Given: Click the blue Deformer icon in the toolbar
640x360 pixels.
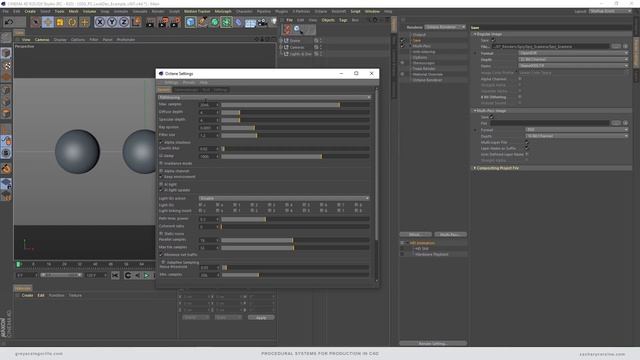Looking at the screenshot, I should 239,22.
